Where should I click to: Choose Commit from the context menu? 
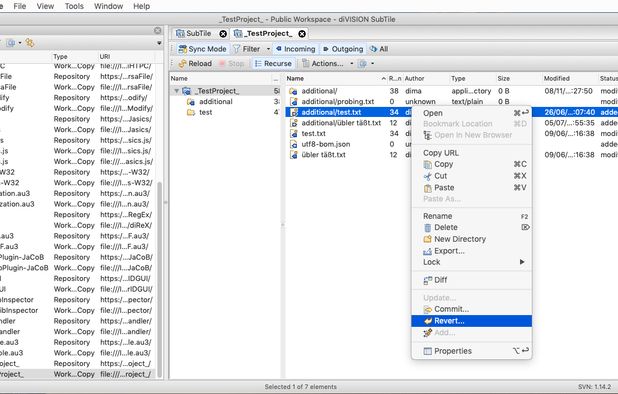[x=471, y=309]
